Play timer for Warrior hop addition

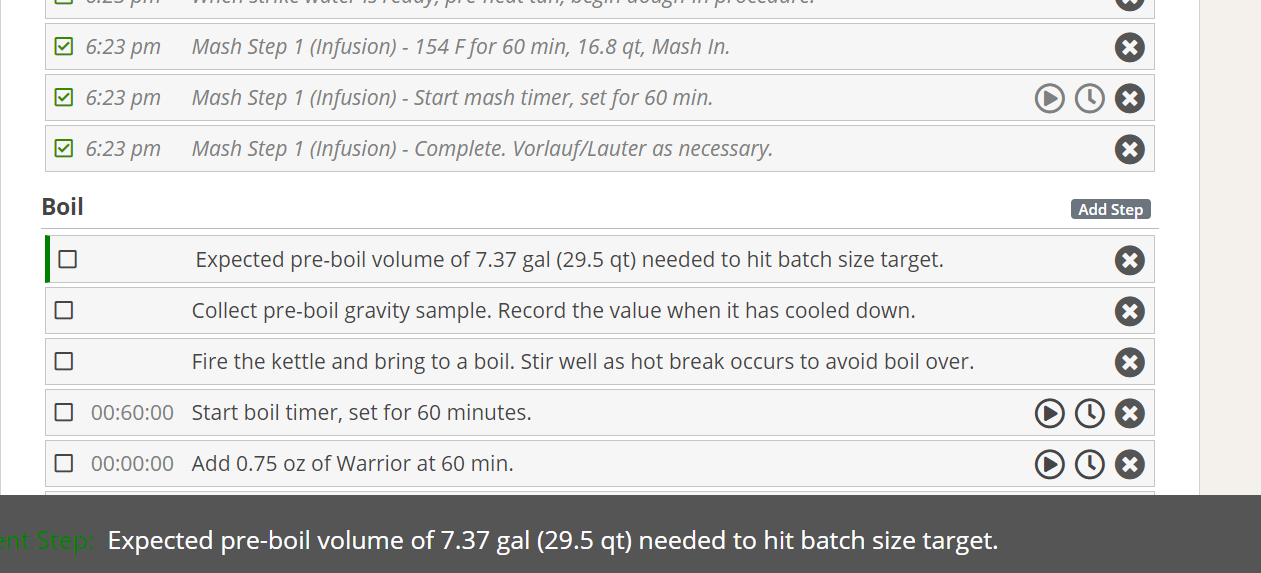click(x=1049, y=464)
